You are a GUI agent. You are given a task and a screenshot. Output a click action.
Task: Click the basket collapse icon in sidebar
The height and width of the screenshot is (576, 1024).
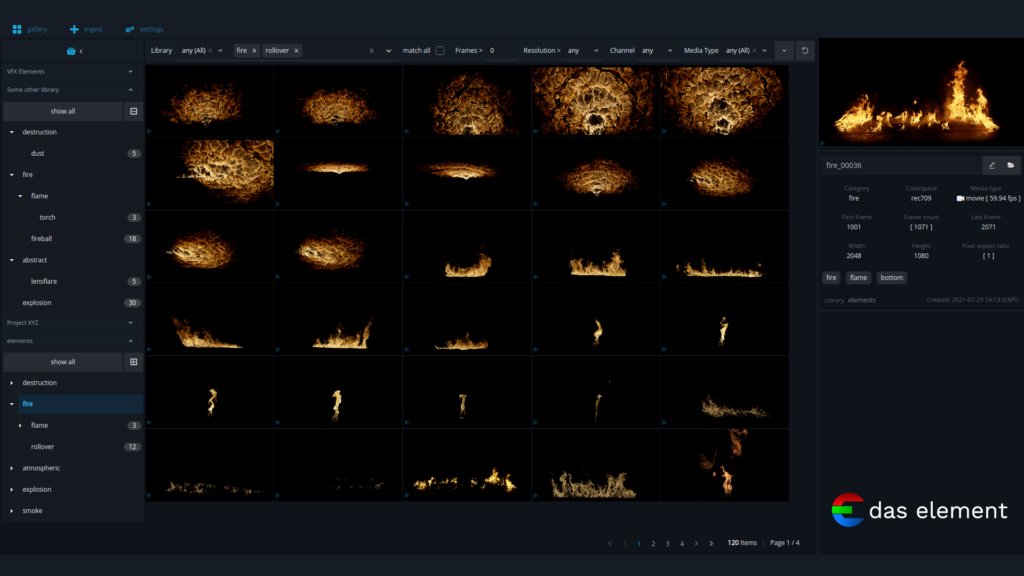(x=74, y=51)
